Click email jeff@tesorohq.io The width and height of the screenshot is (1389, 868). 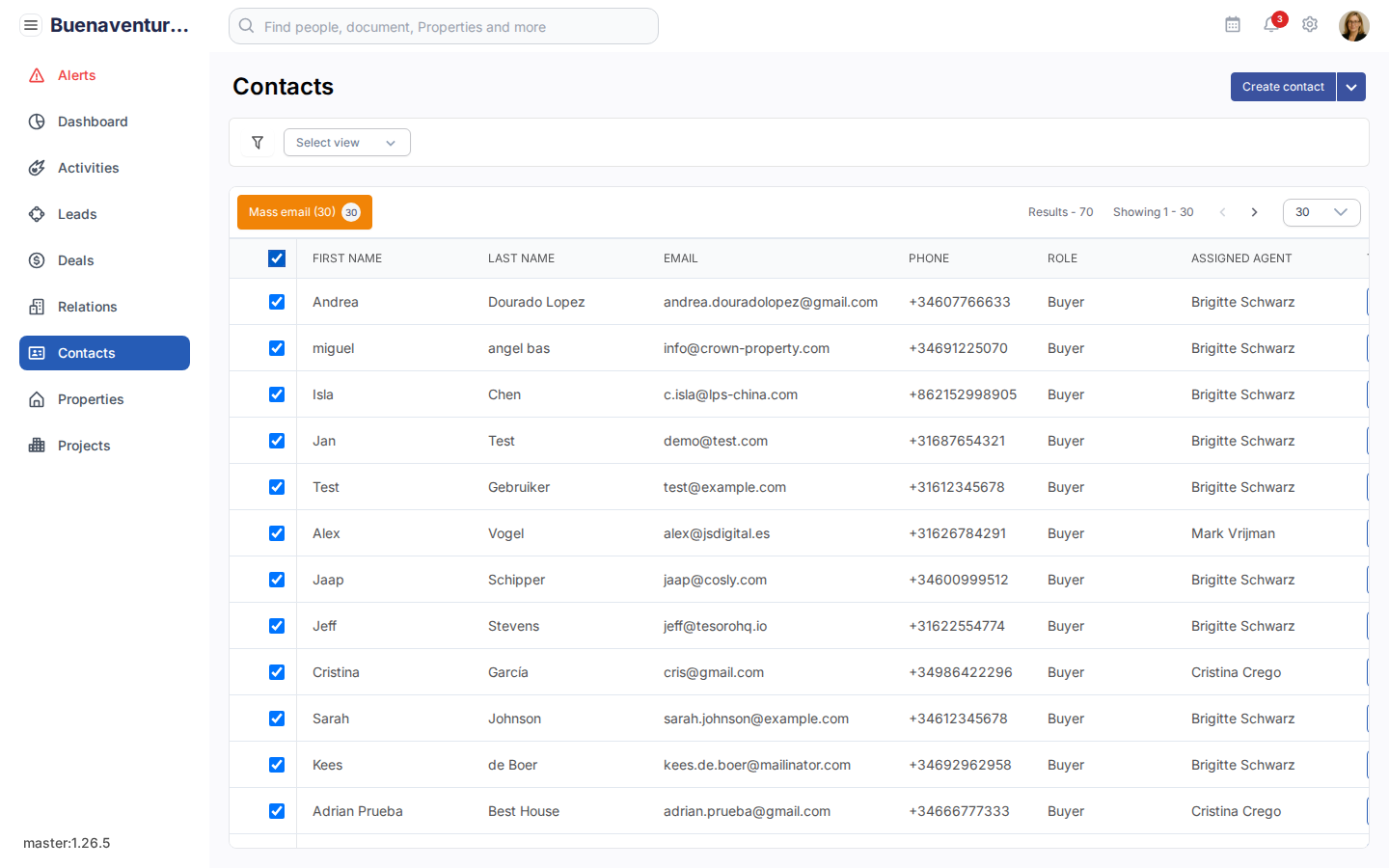click(x=716, y=626)
